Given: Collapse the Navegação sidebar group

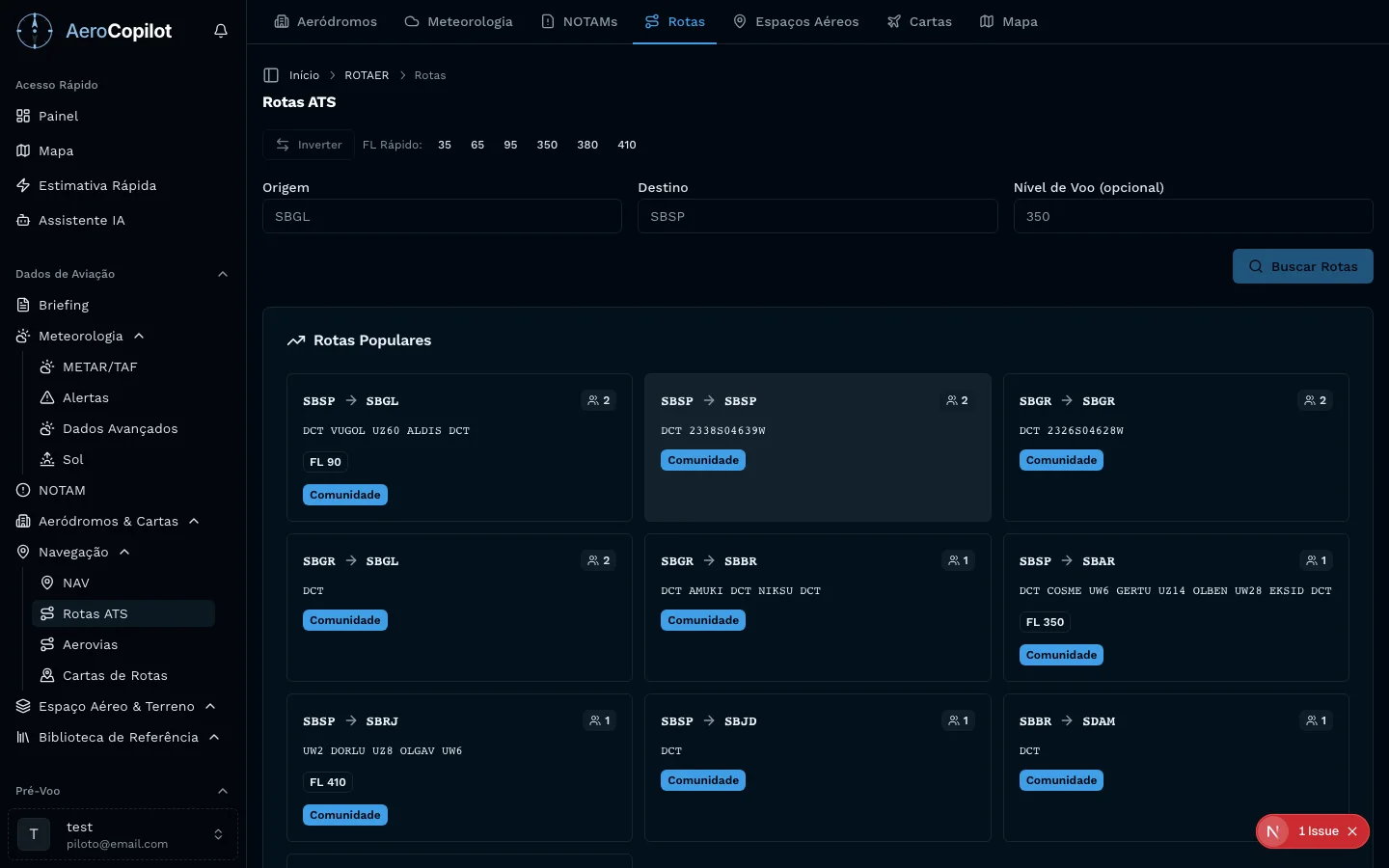Looking at the screenshot, I should (x=124, y=552).
